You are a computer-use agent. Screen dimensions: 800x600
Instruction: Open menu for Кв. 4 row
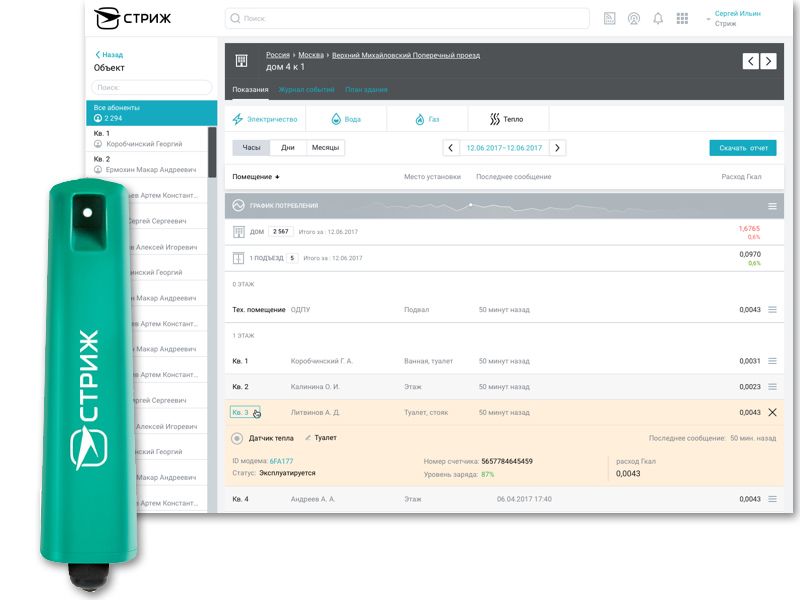click(x=772, y=499)
